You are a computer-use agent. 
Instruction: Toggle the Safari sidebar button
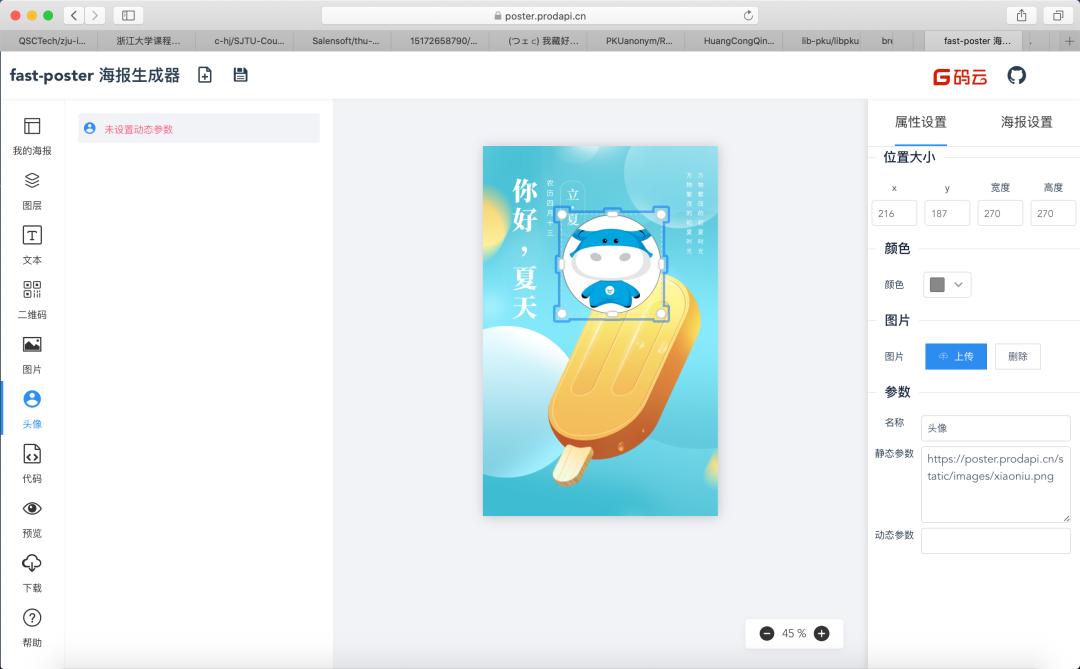point(128,15)
